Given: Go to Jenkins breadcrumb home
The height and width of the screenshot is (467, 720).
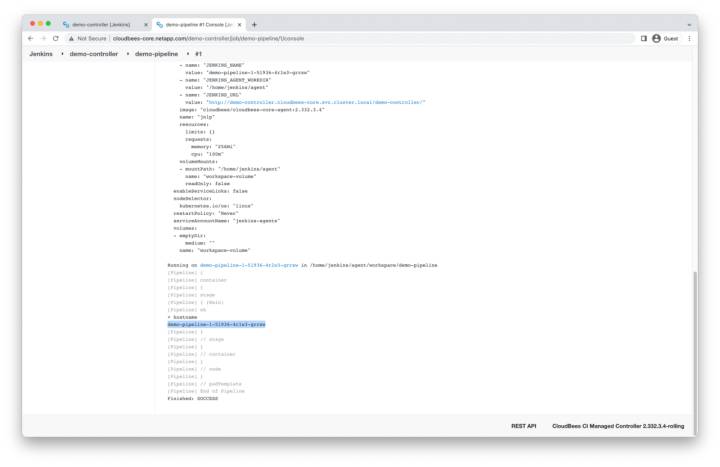Looking at the screenshot, I should point(41,54).
